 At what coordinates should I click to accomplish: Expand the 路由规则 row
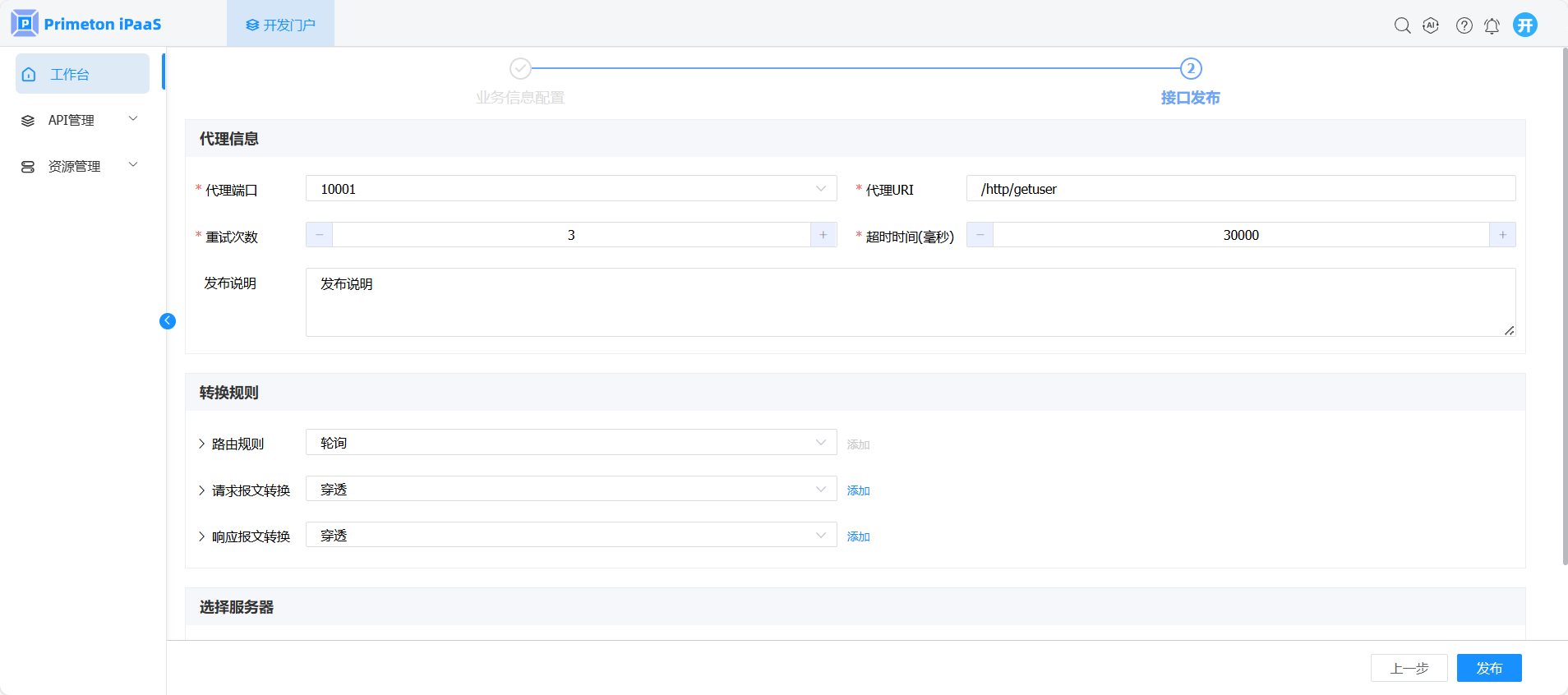[x=202, y=444]
